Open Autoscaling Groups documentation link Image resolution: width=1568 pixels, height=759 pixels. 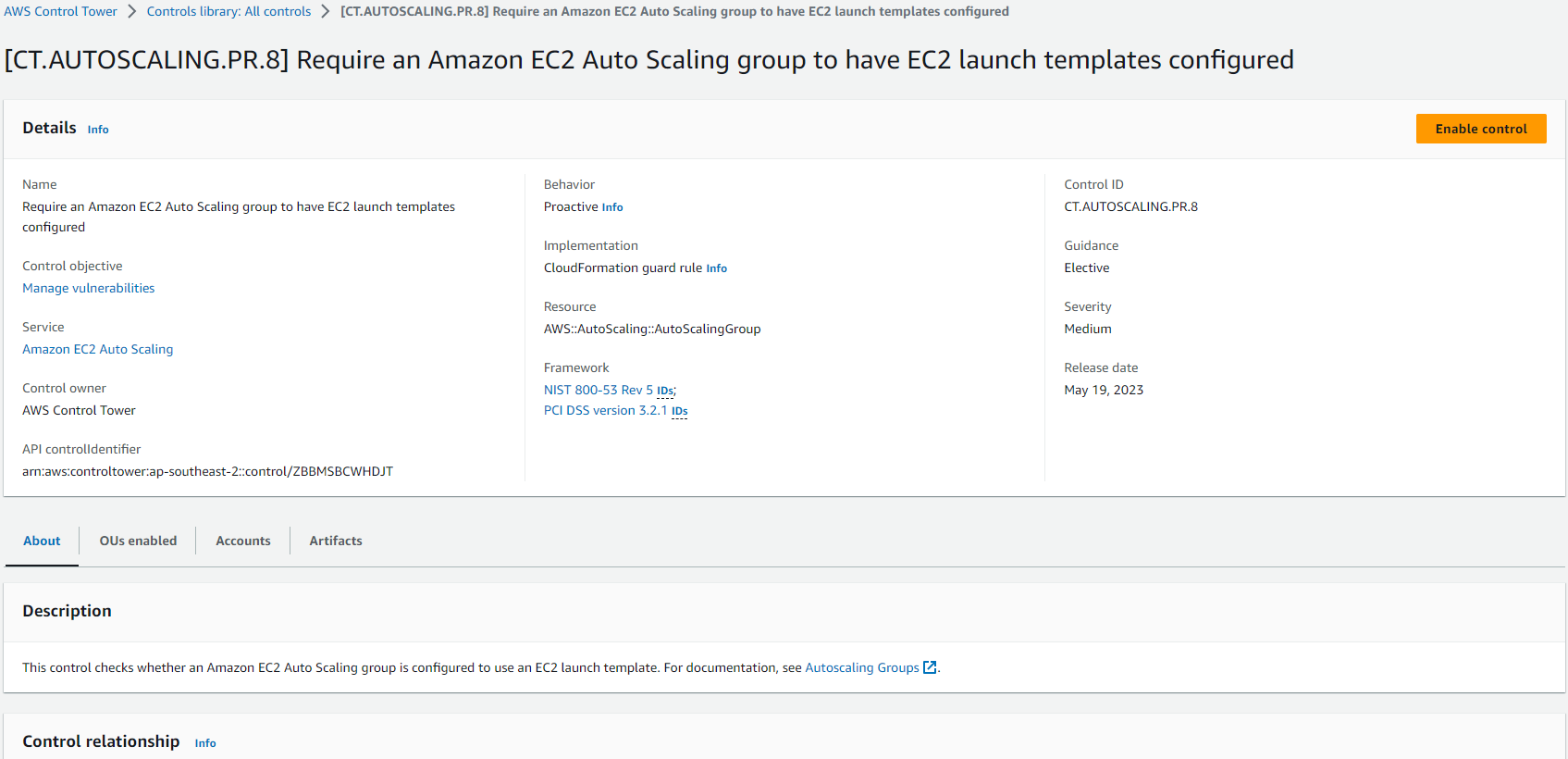tap(862, 667)
